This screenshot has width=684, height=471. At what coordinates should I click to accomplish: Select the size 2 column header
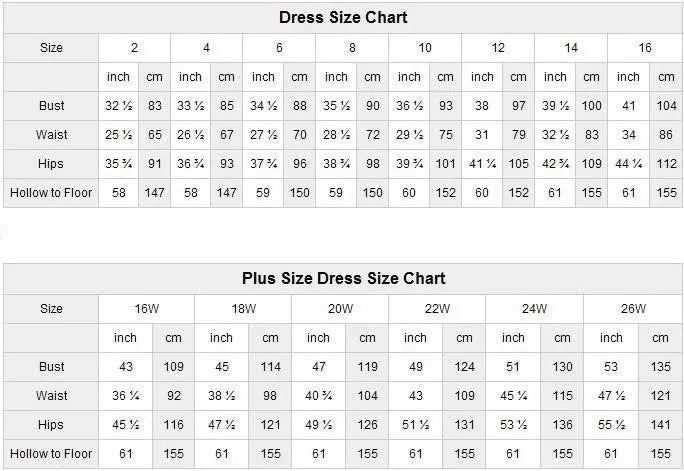pos(134,48)
